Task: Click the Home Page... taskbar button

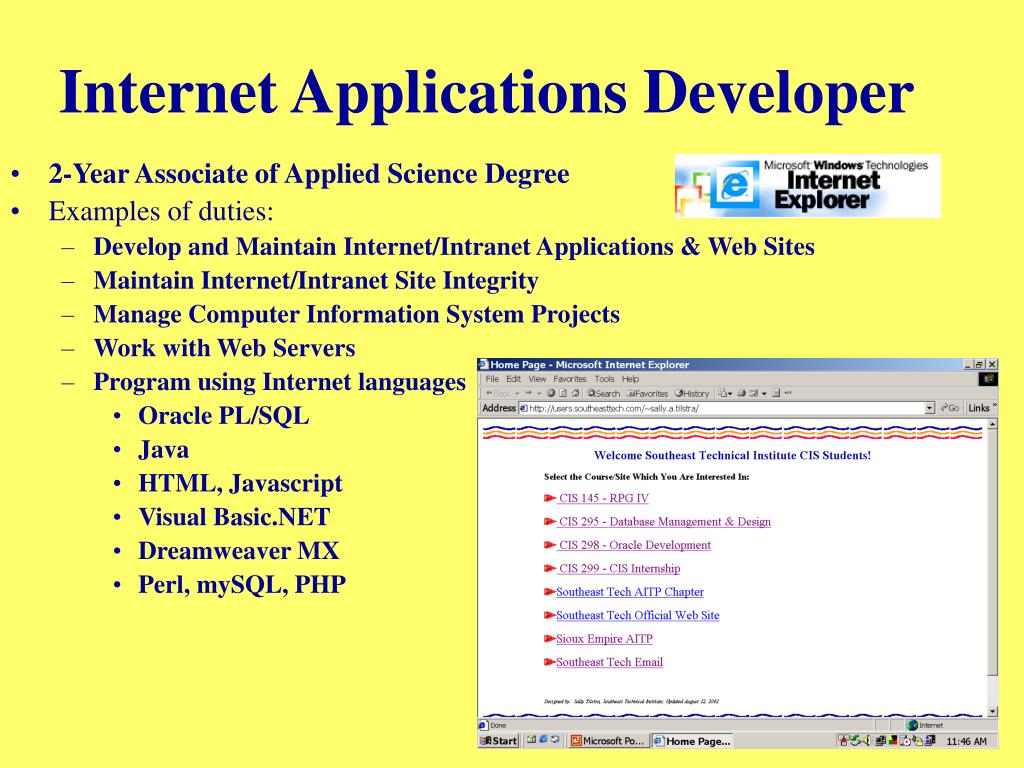Action: coord(693,741)
